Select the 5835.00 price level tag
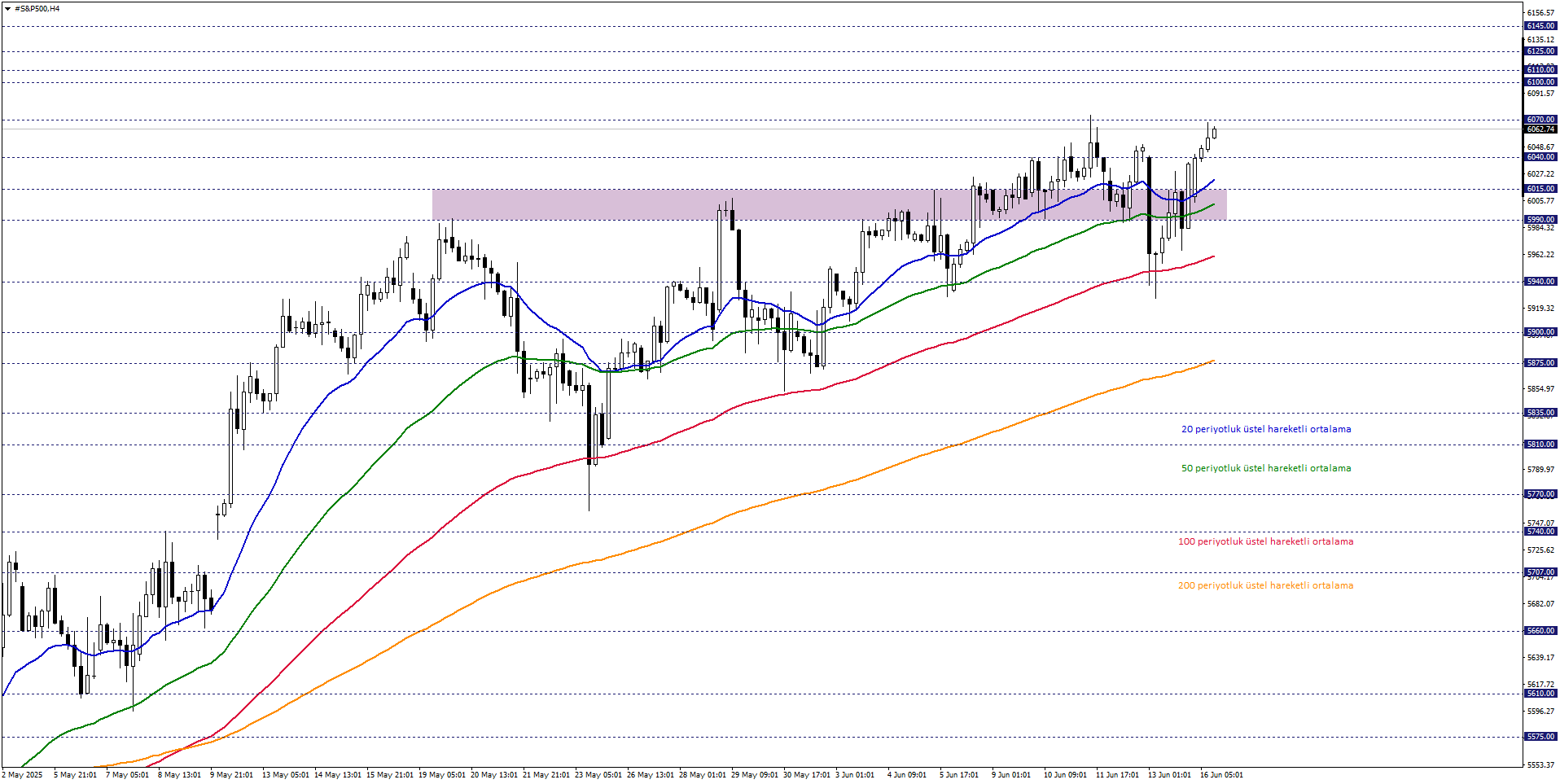1560x784 pixels. pos(1540,413)
